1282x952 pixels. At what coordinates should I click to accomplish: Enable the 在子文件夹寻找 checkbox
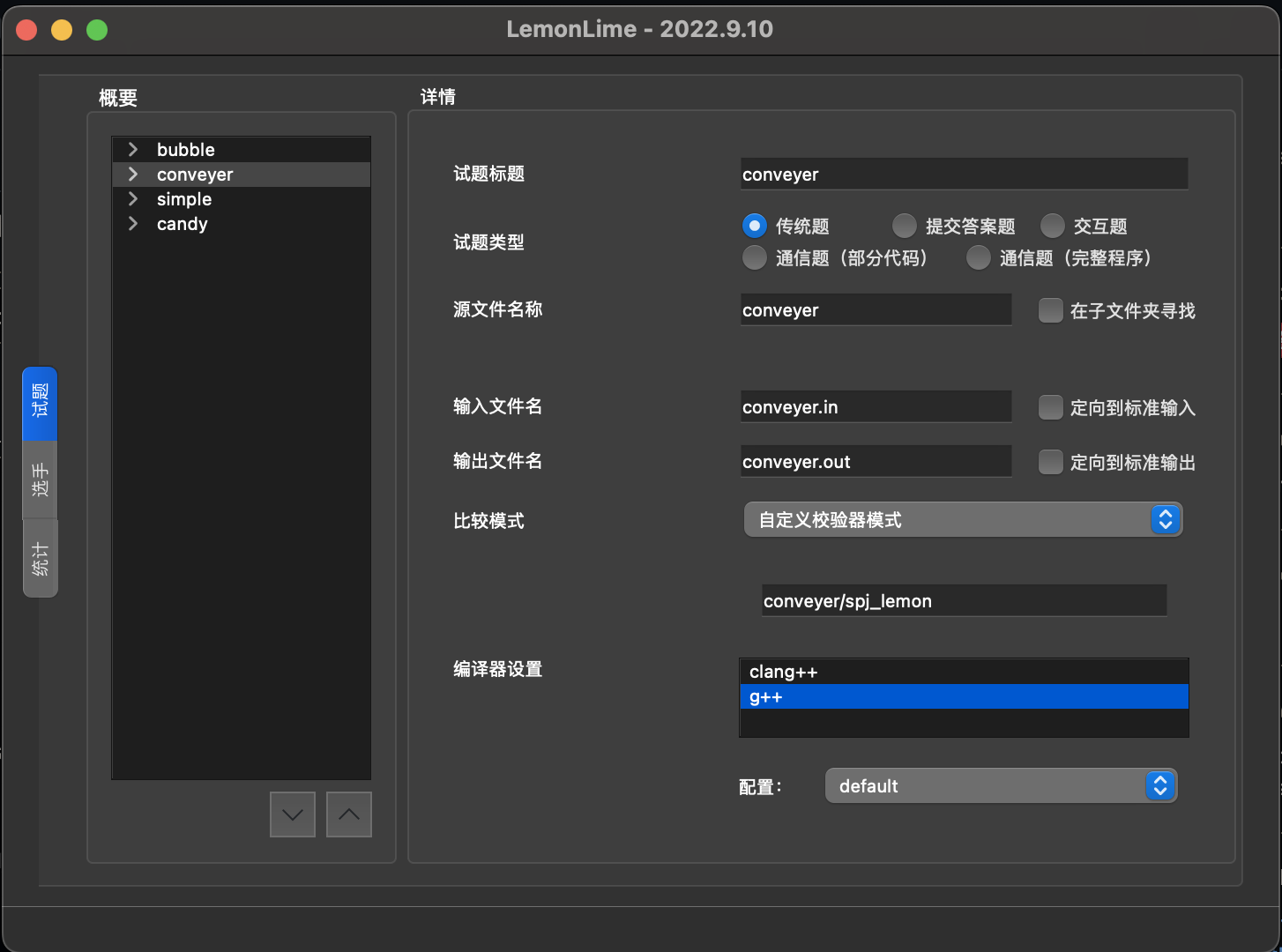tap(1050, 310)
